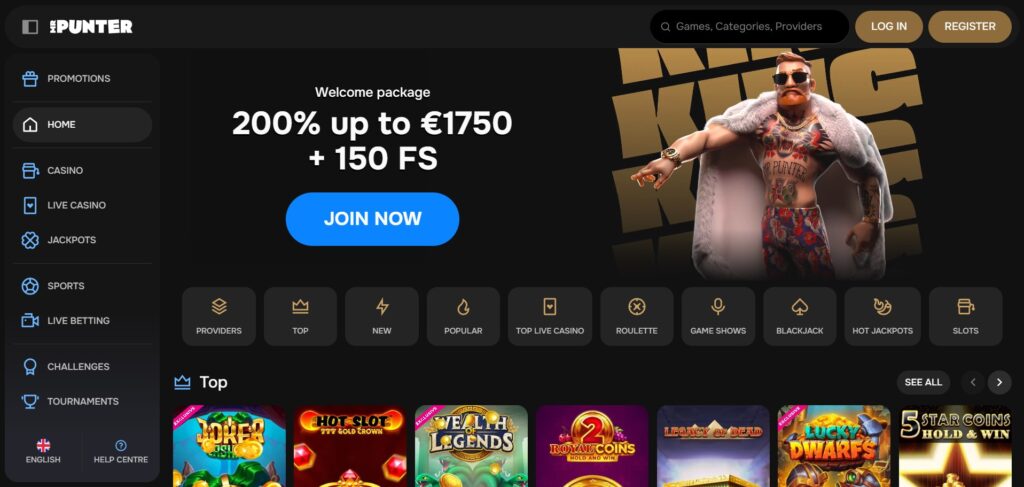Click the Join Now button

pos(372,219)
